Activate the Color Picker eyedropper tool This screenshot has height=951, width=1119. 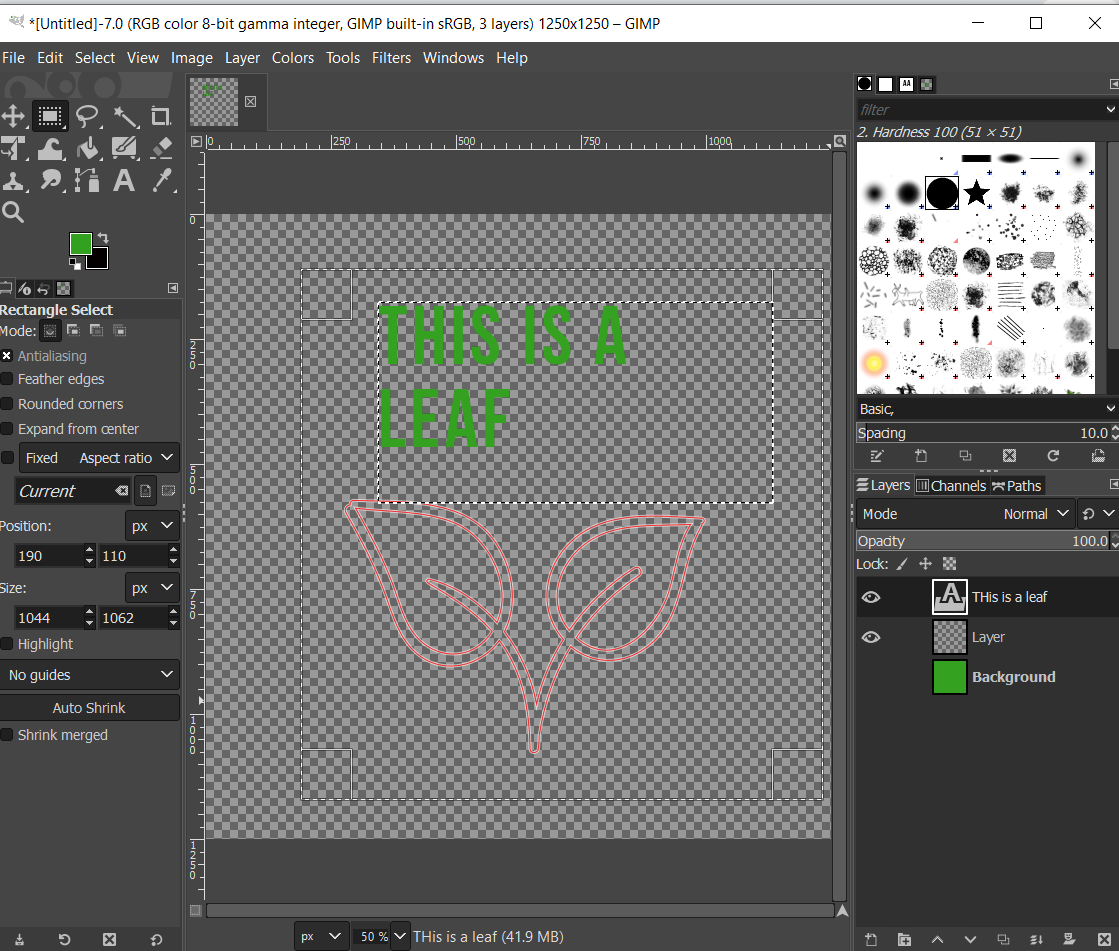pyautogui.click(x=161, y=181)
